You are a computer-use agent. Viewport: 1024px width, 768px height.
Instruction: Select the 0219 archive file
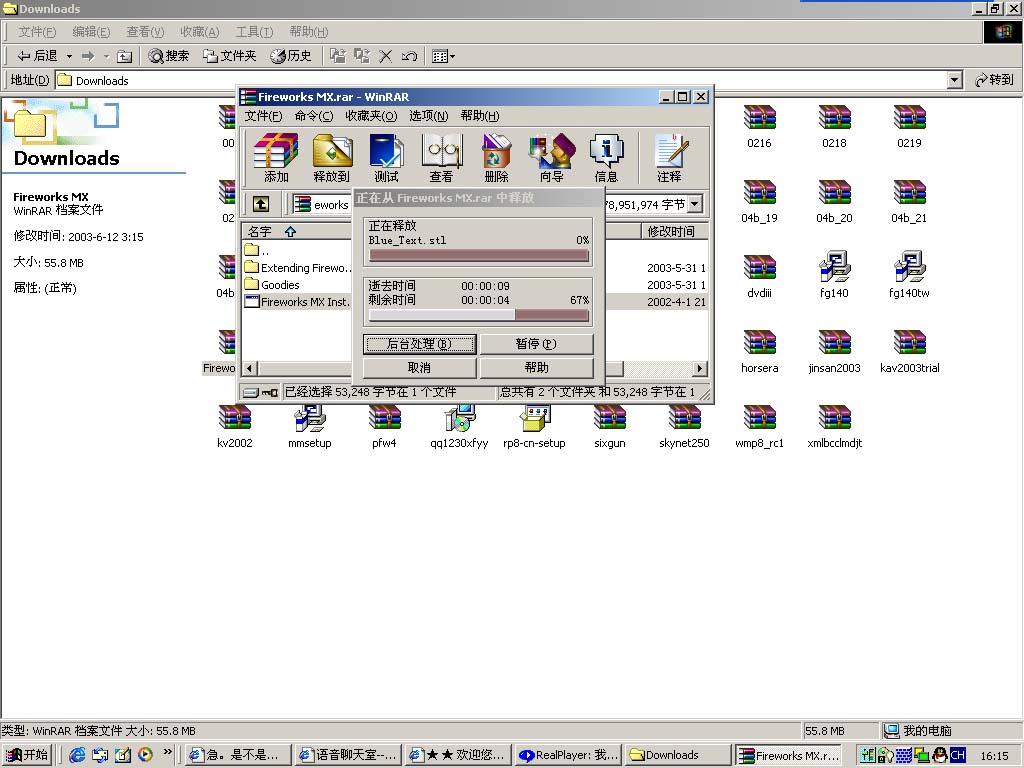910,127
